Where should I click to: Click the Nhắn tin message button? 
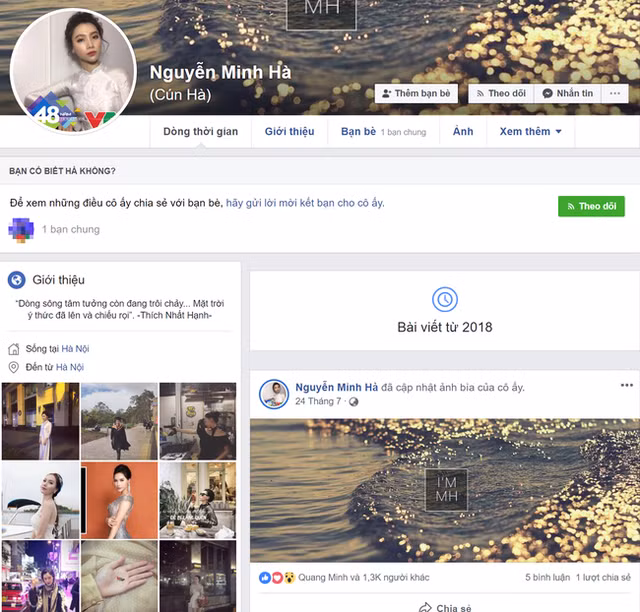(567, 93)
